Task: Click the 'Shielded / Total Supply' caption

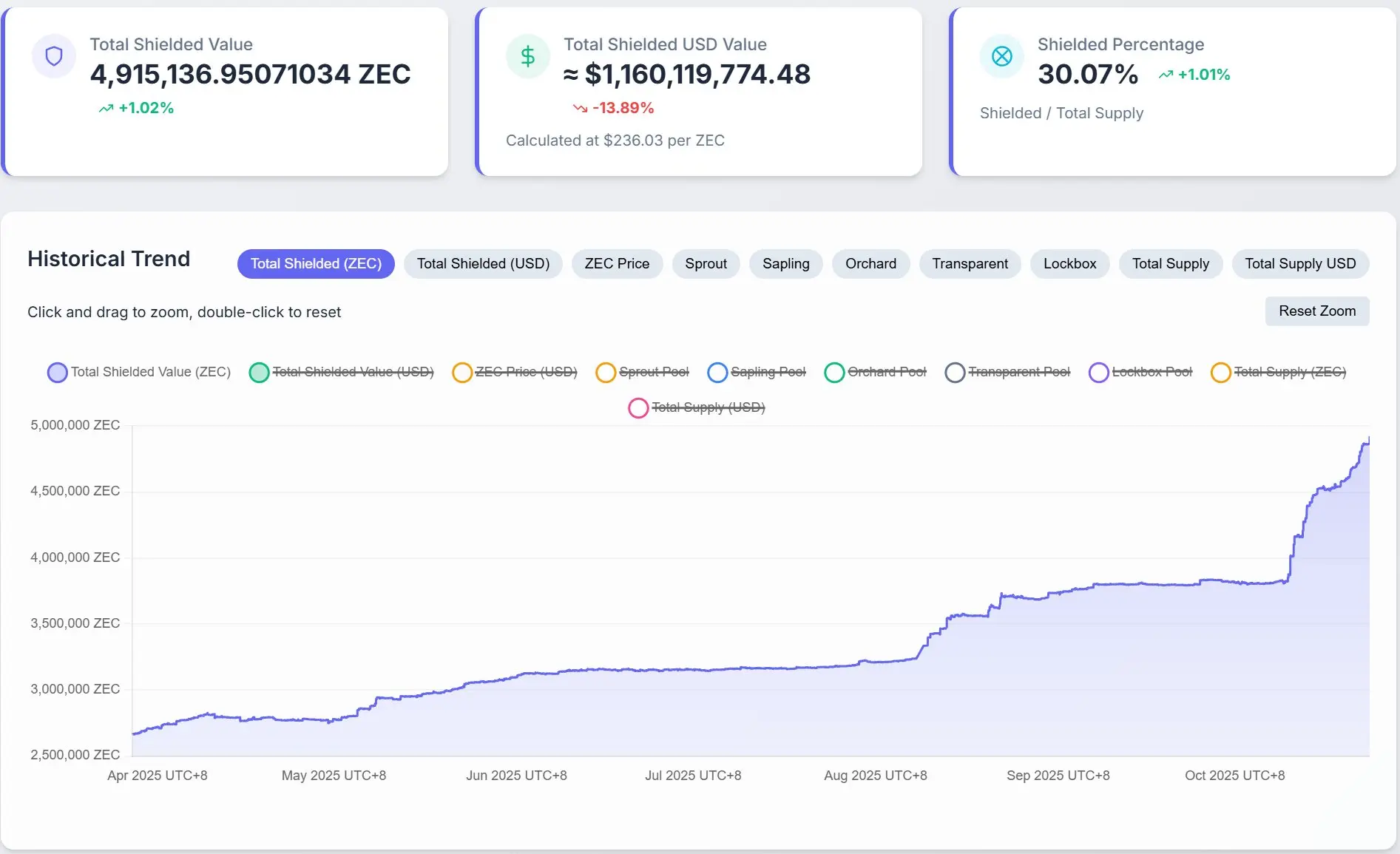Action: click(1061, 113)
